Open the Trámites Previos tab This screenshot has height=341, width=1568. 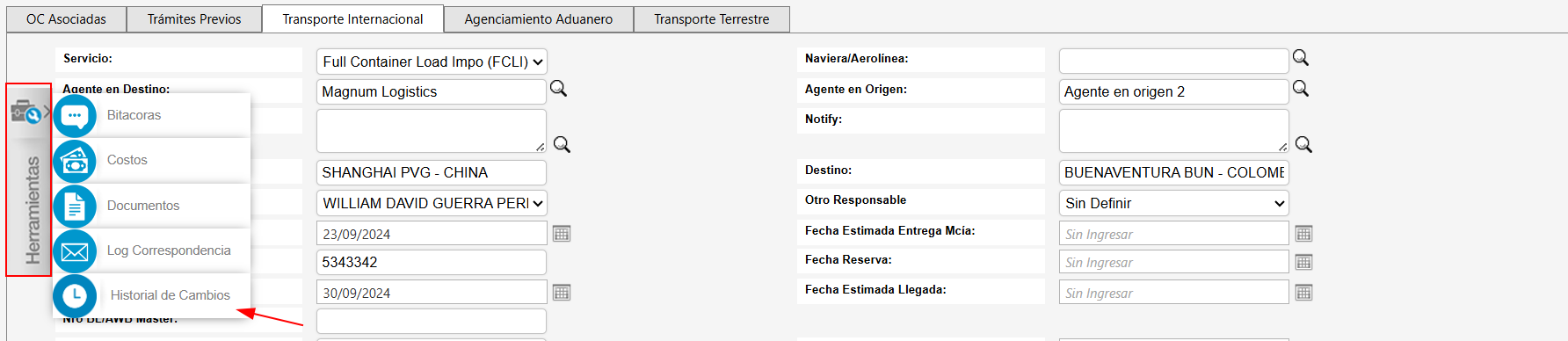194,19
